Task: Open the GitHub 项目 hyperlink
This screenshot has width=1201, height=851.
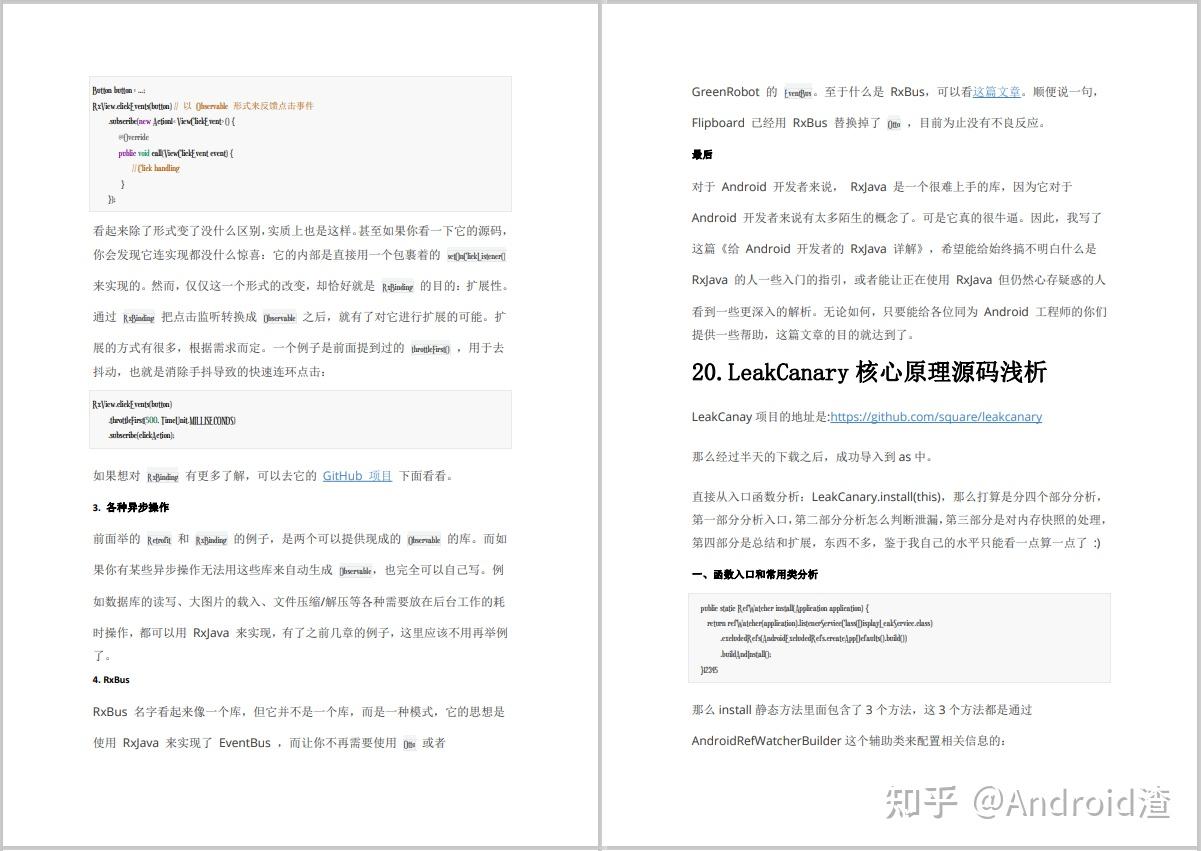Action: tap(356, 476)
